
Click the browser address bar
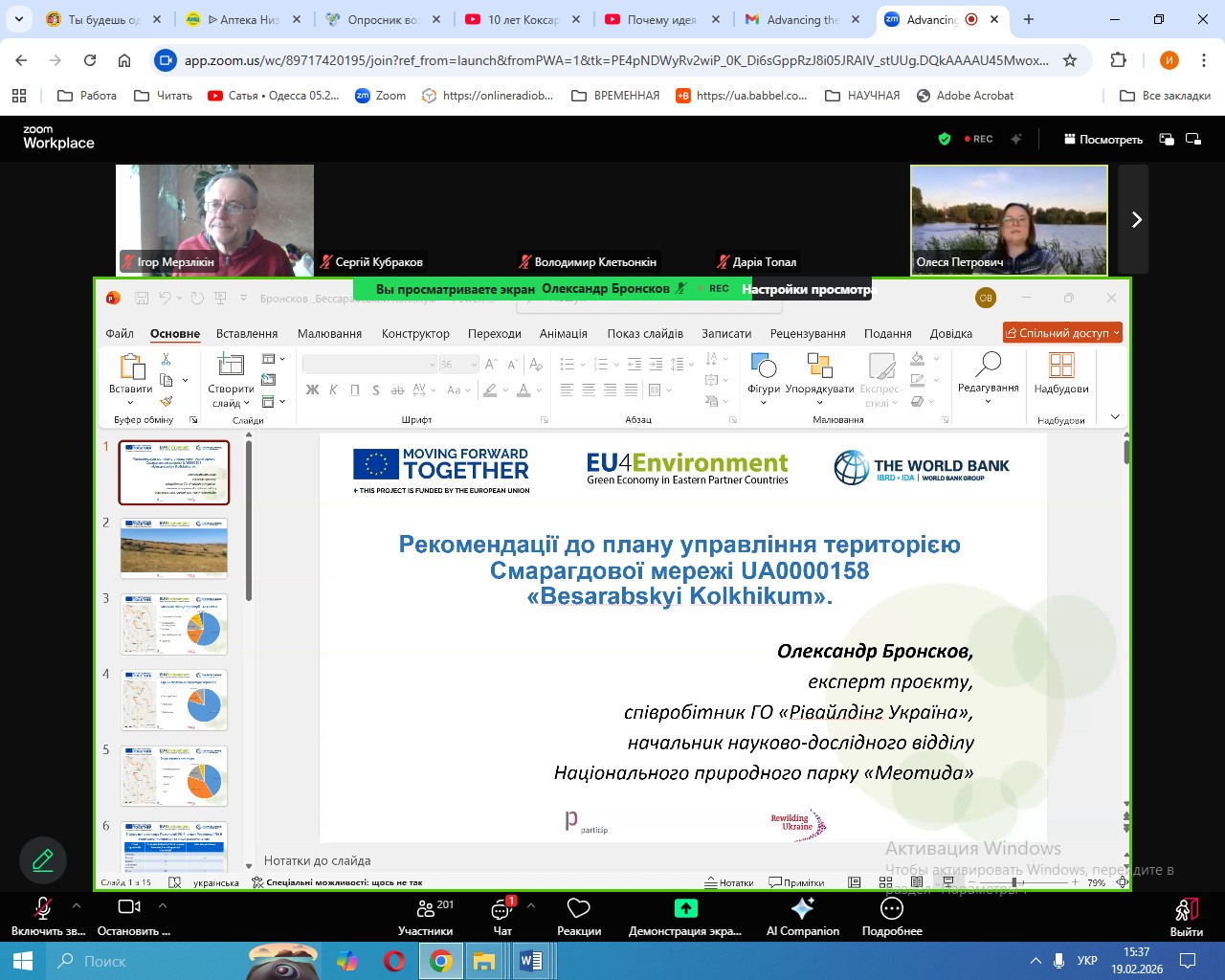coord(612,60)
